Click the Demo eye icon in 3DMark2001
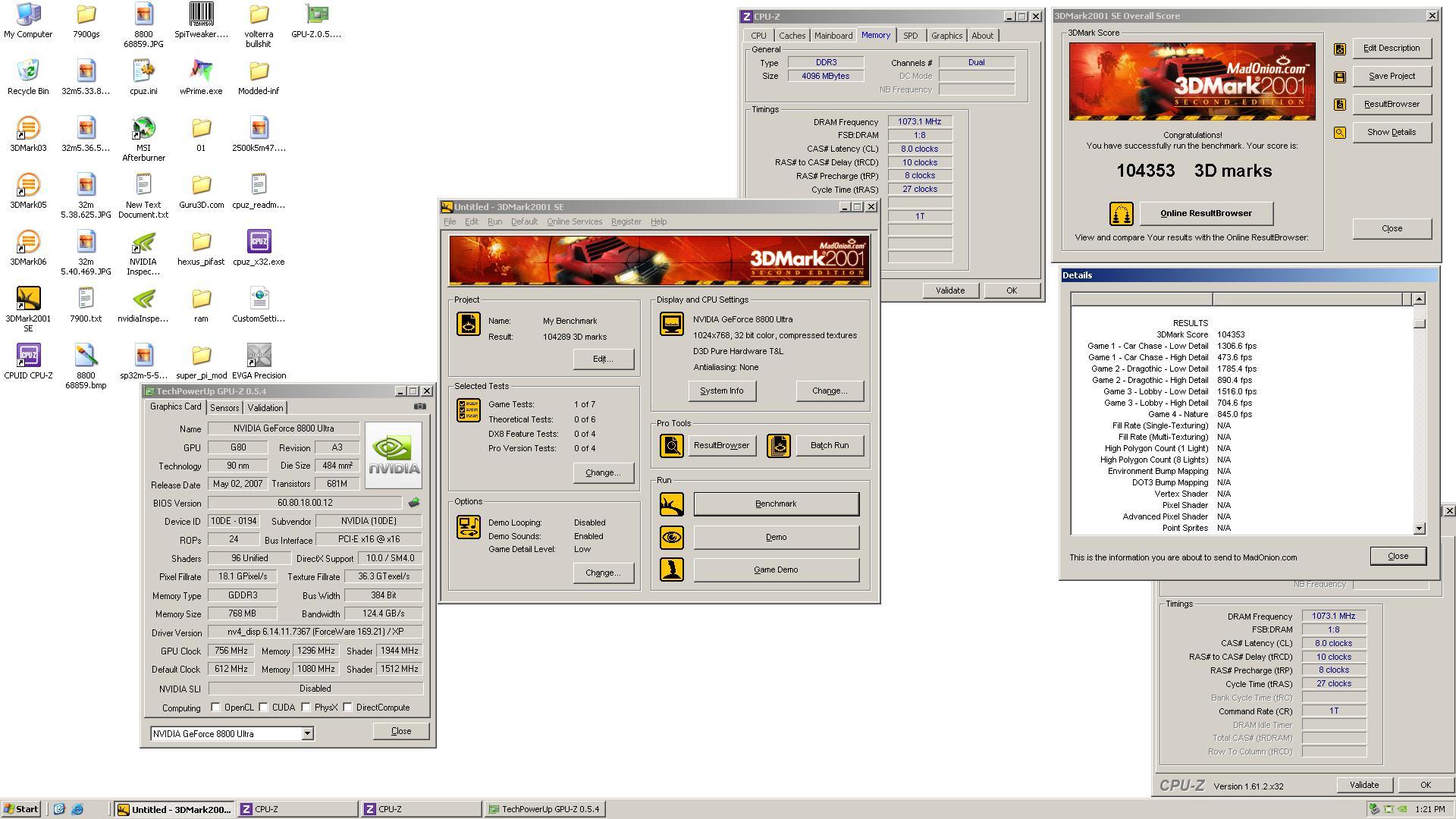1456x819 pixels. [x=672, y=538]
